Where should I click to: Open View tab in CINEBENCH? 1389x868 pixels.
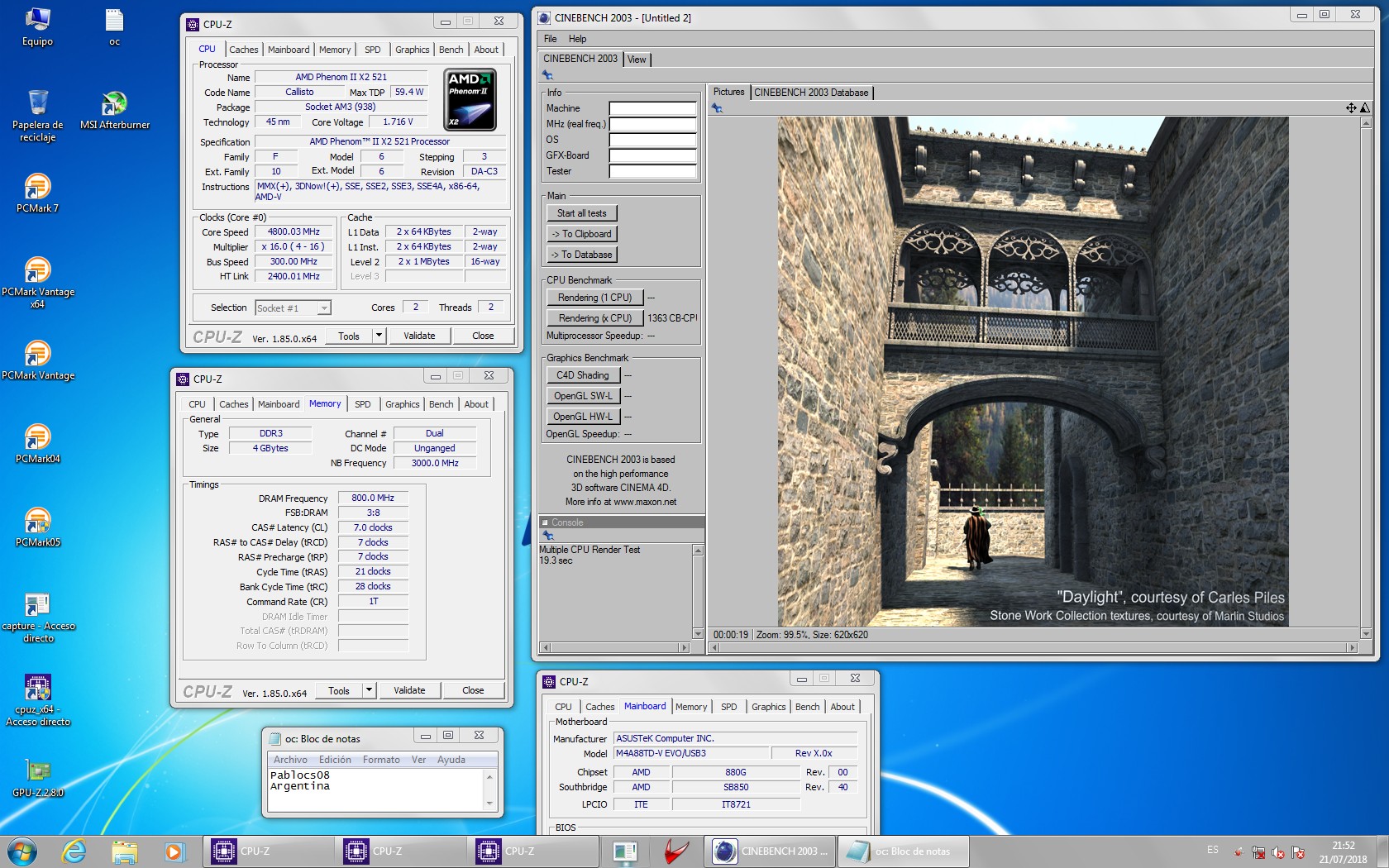coord(637,60)
